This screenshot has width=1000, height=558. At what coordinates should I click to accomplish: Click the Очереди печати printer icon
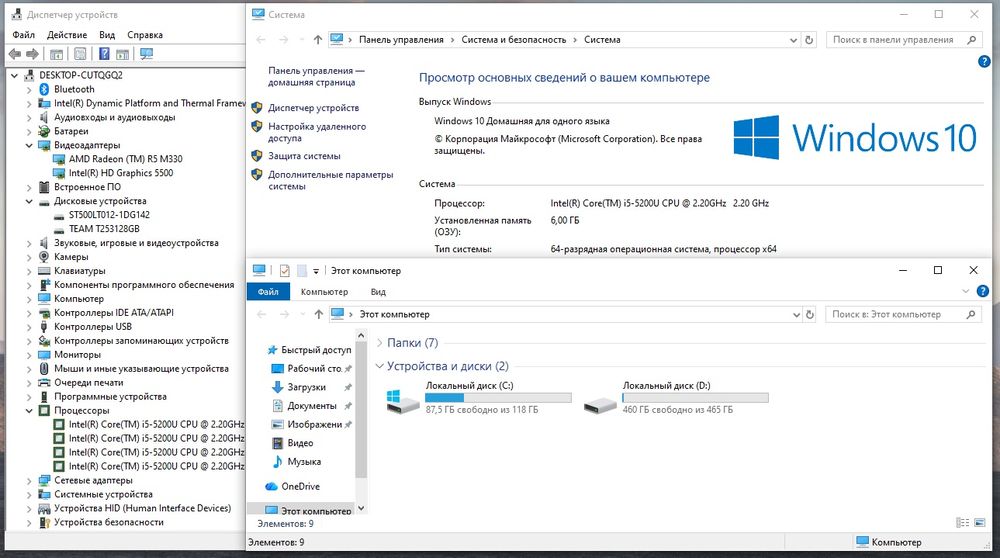(x=44, y=383)
